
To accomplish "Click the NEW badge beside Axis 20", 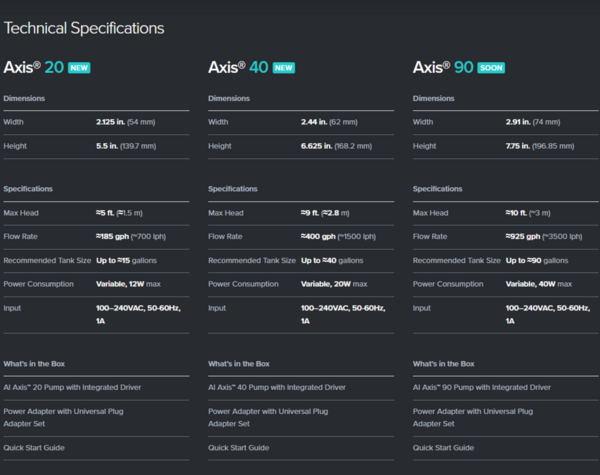I will coord(79,68).
